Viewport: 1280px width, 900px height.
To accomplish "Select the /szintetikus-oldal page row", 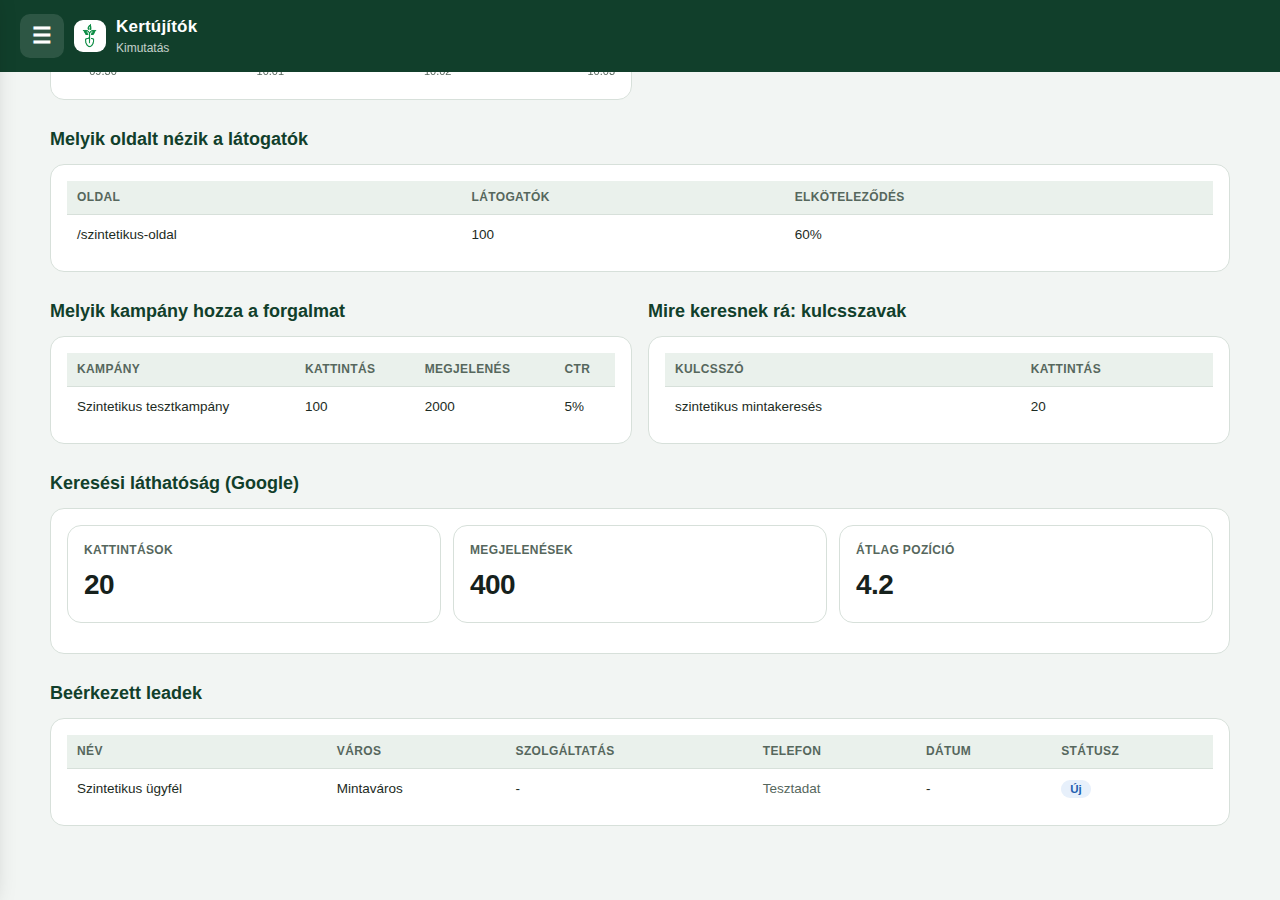I will (x=640, y=235).
